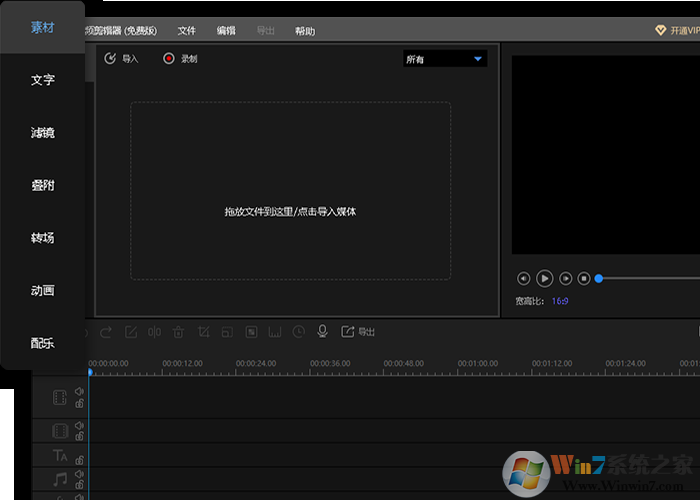Toggle mute on the music track
Screen dimensions: 700x500
coord(79,474)
